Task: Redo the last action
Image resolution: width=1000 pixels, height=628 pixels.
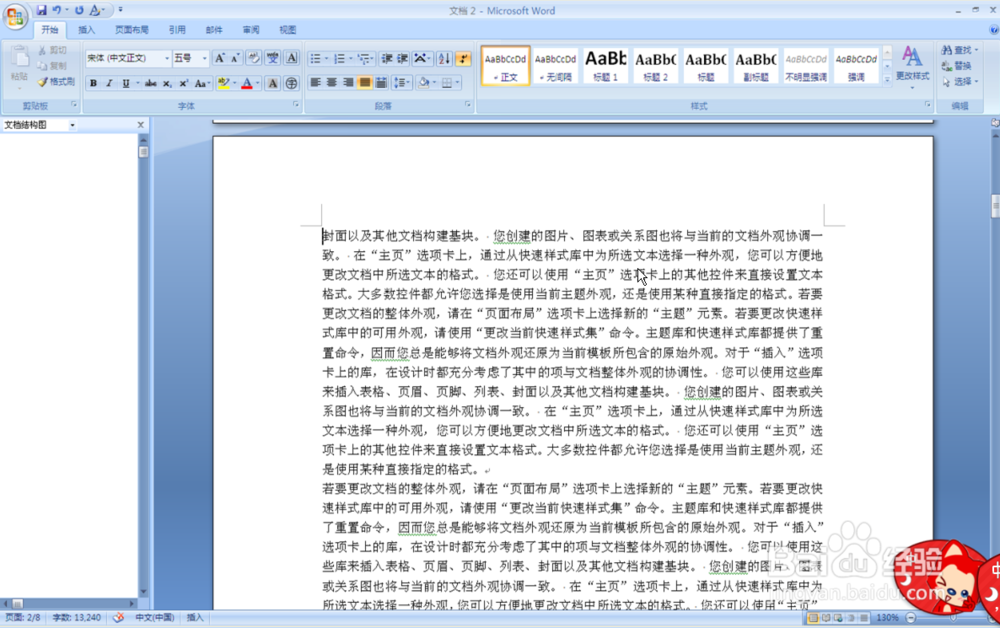Action: click(x=79, y=10)
